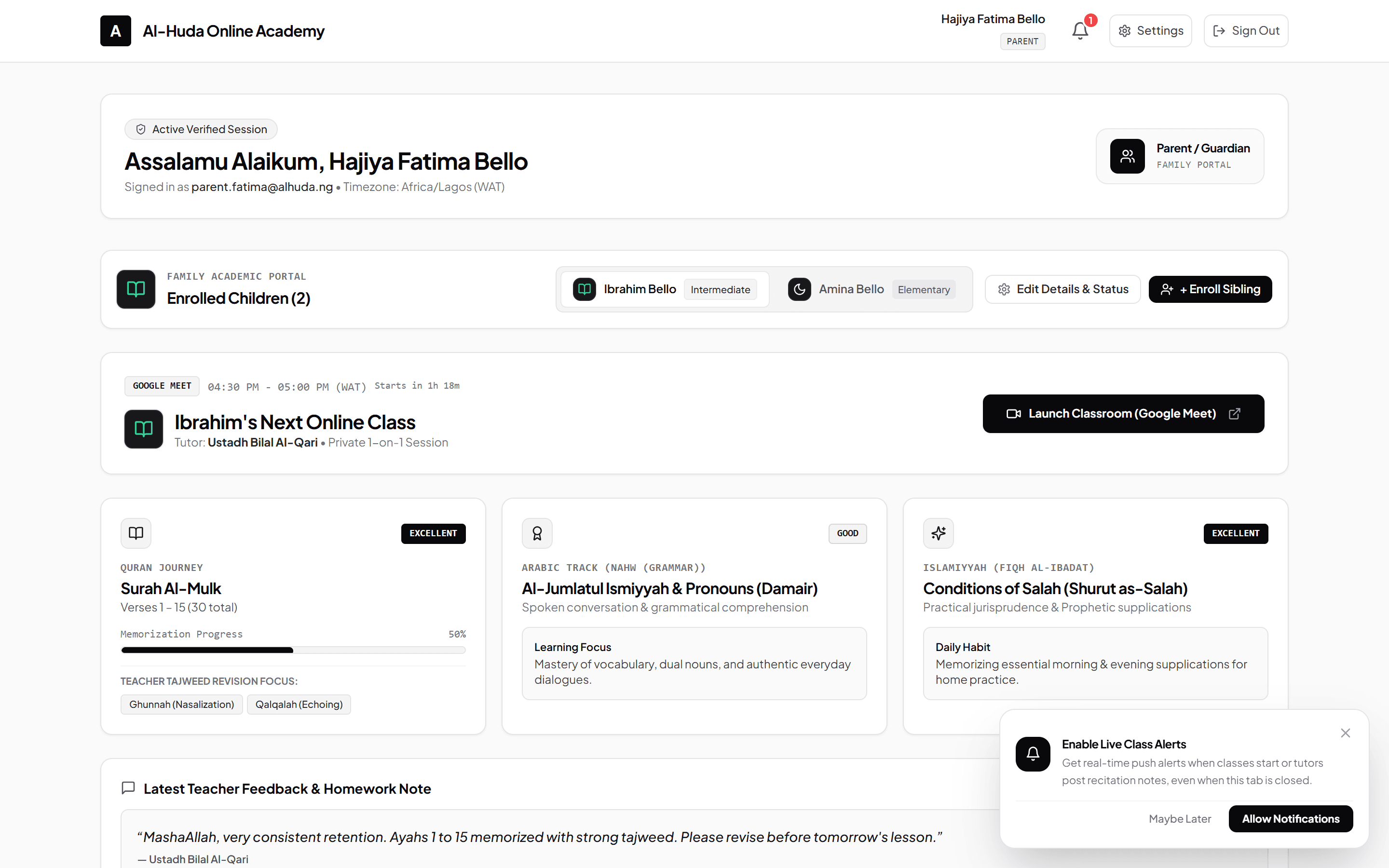The image size is (1389, 868).
Task: Click the GOOGLE MEET tag
Action: click(x=162, y=386)
